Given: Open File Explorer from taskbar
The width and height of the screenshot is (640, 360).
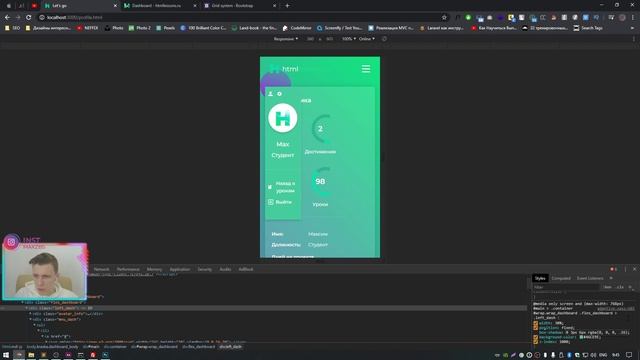Looking at the screenshot, I should [31, 355].
